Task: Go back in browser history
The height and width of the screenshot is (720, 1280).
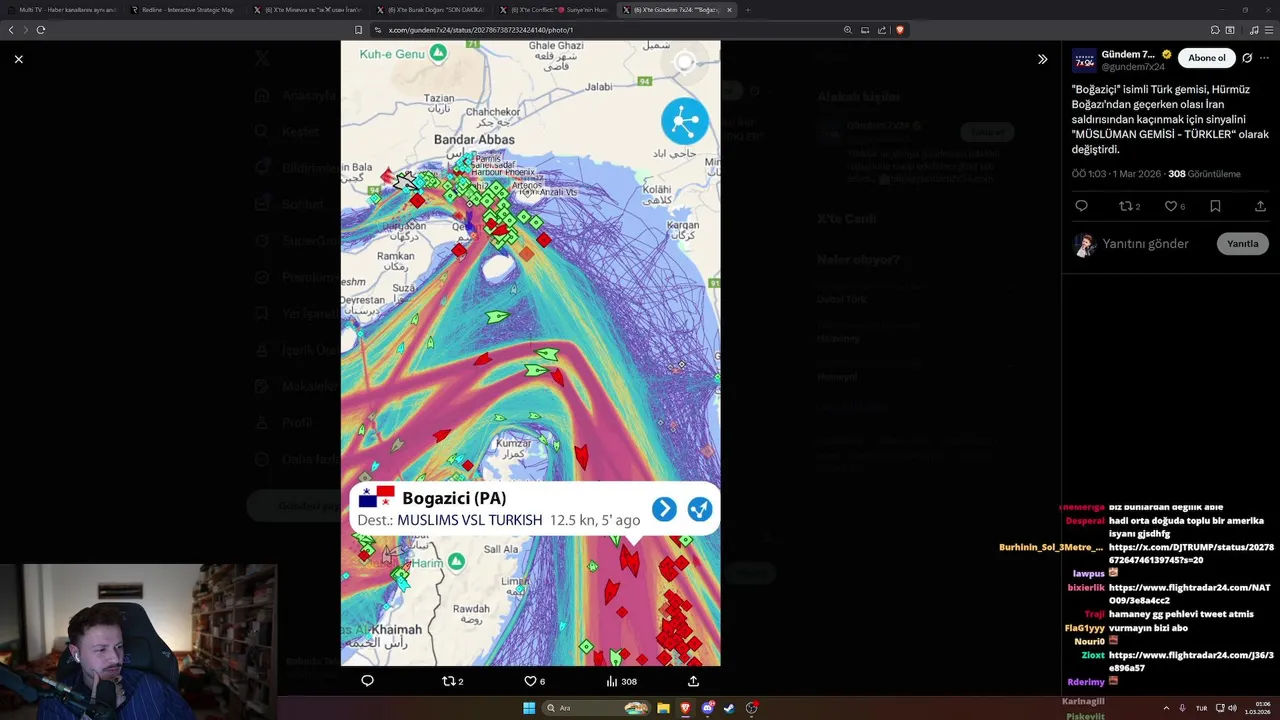Action: point(11,30)
